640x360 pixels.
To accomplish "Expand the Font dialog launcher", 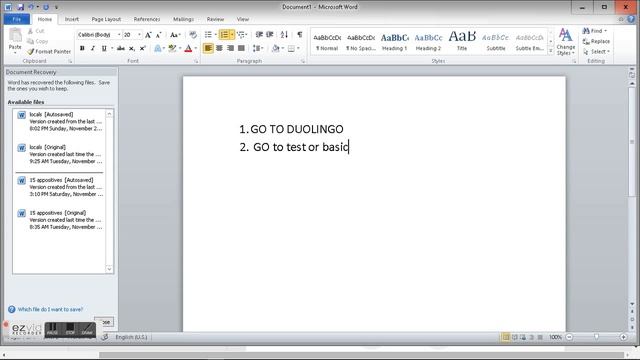I will pyautogui.click(x=196, y=61).
